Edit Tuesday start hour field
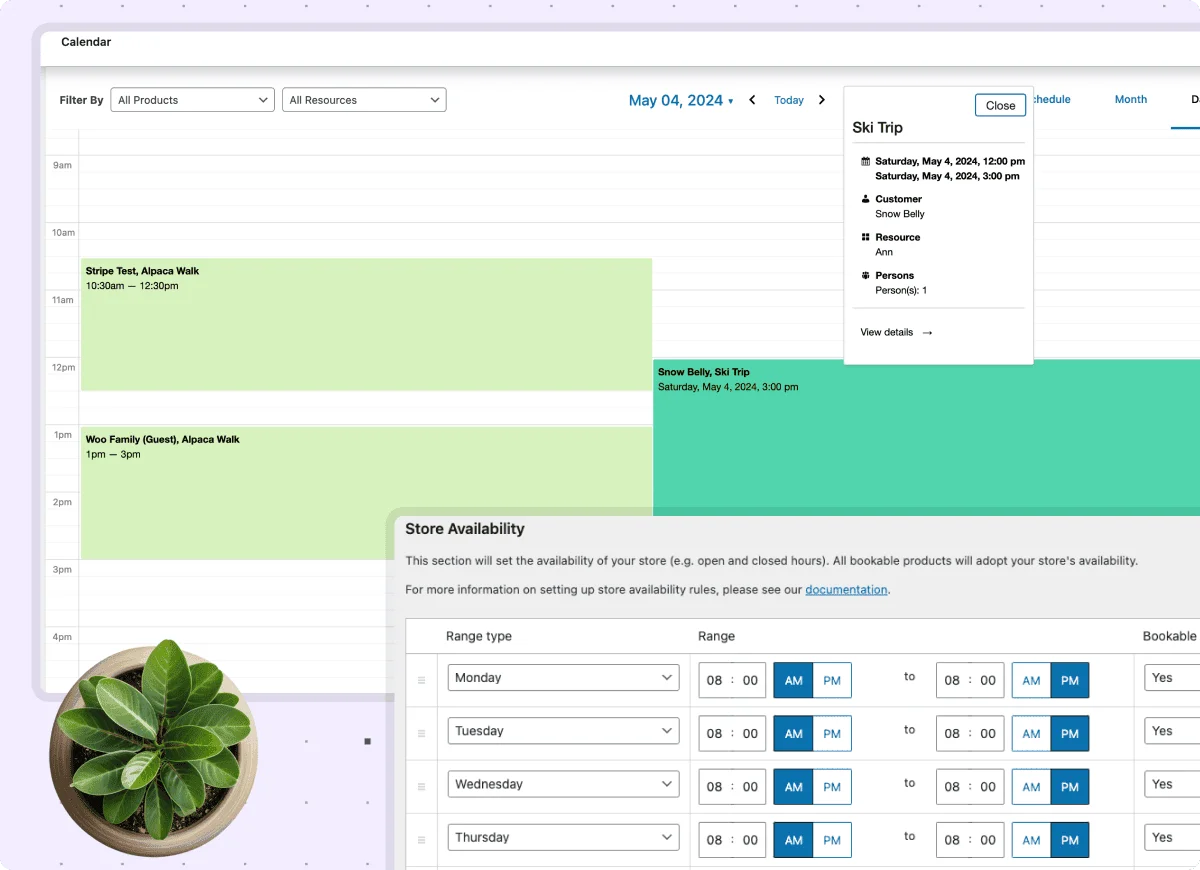This screenshot has height=870, width=1200. point(714,733)
